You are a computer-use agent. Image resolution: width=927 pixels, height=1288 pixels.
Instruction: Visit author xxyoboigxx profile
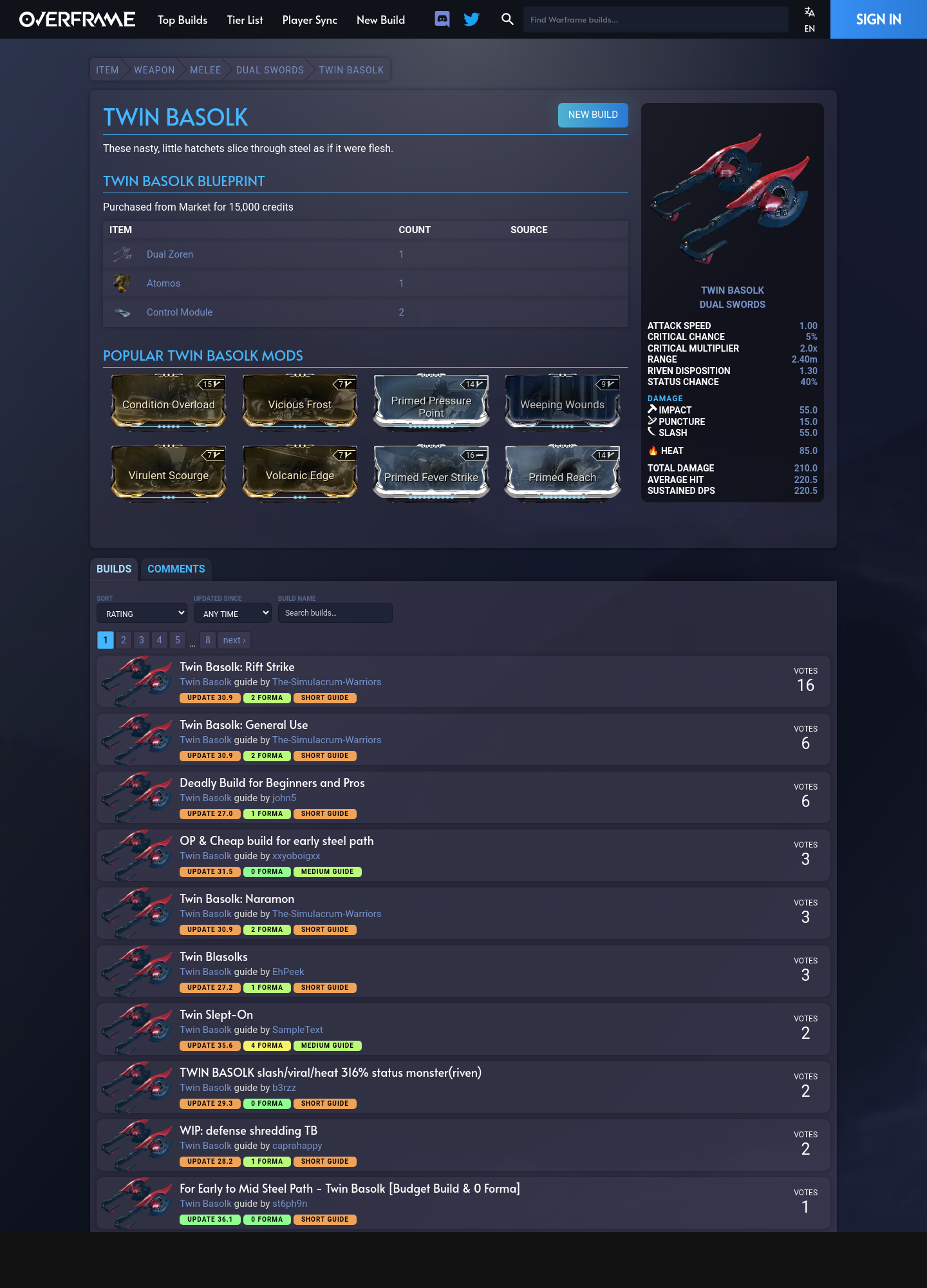296,856
